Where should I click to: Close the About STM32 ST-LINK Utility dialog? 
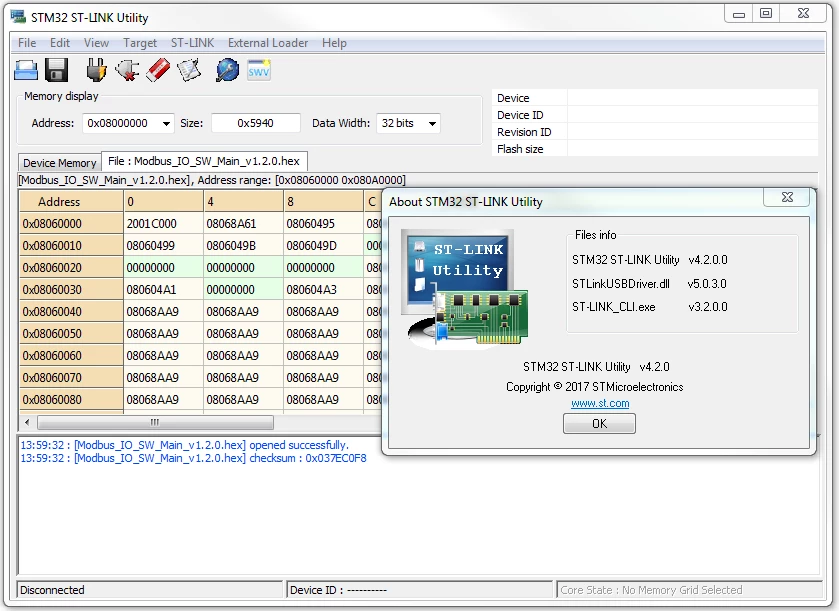[x=787, y=197]
